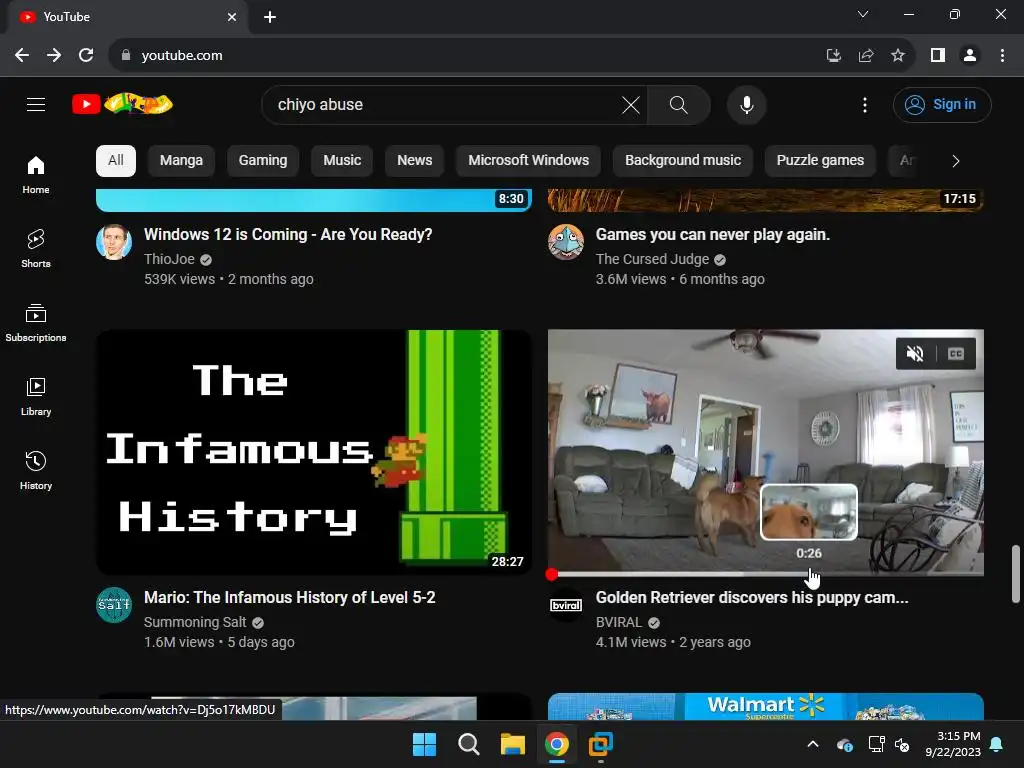Show hidden system tray icons
1024x768 pixels.
point(813,744)
